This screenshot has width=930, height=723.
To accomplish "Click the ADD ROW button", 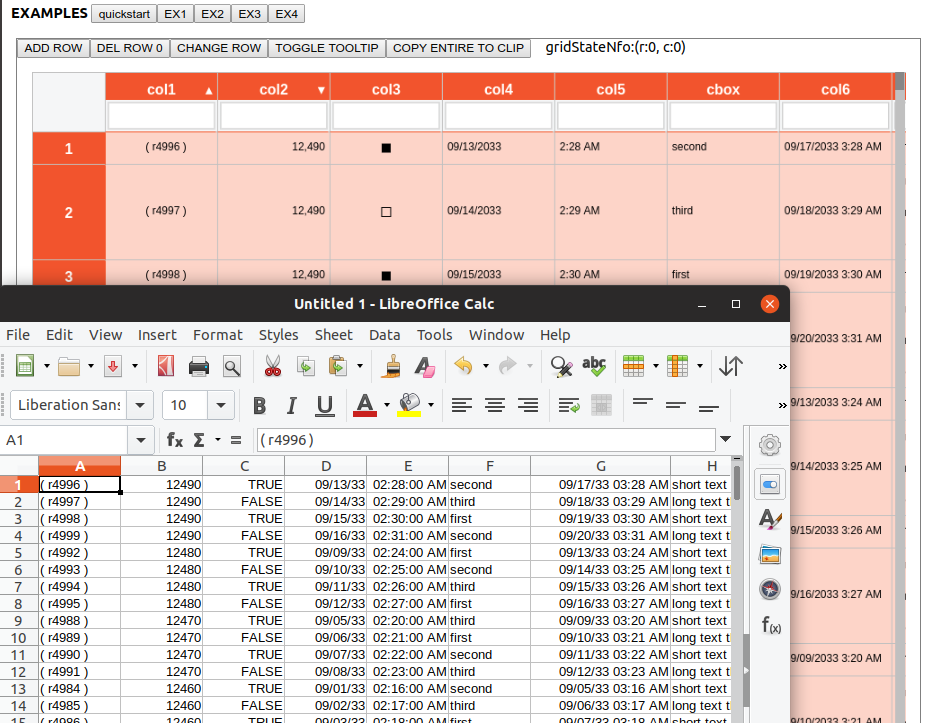I will (53, 48).
